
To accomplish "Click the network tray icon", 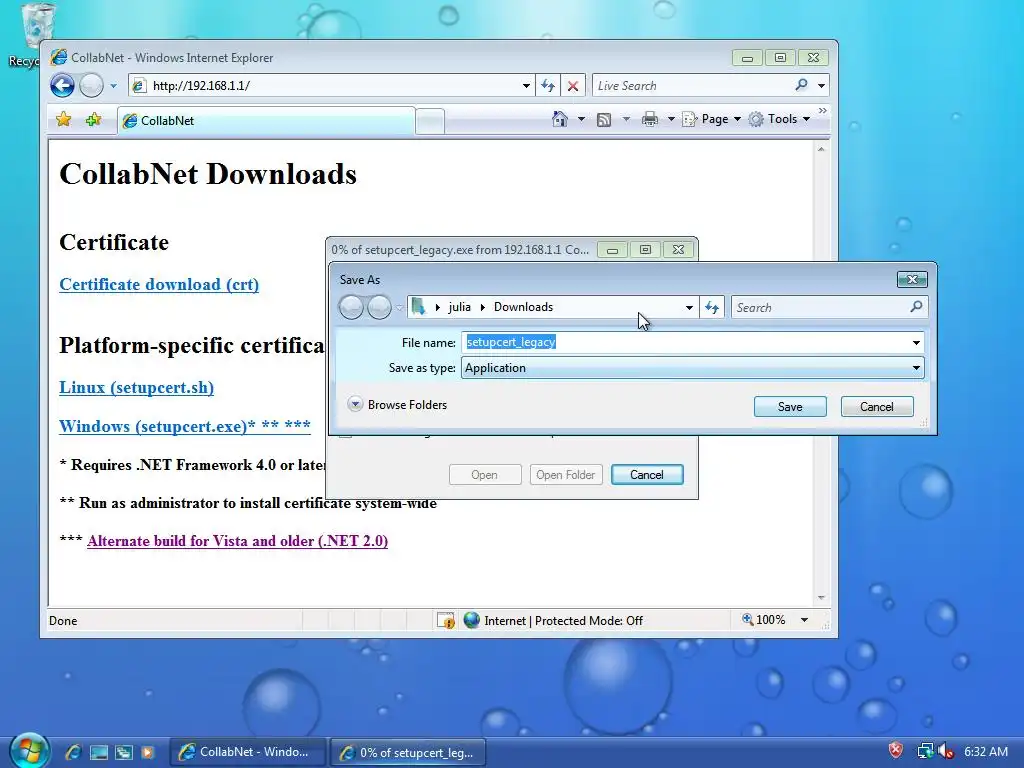I will click(925, 751).
